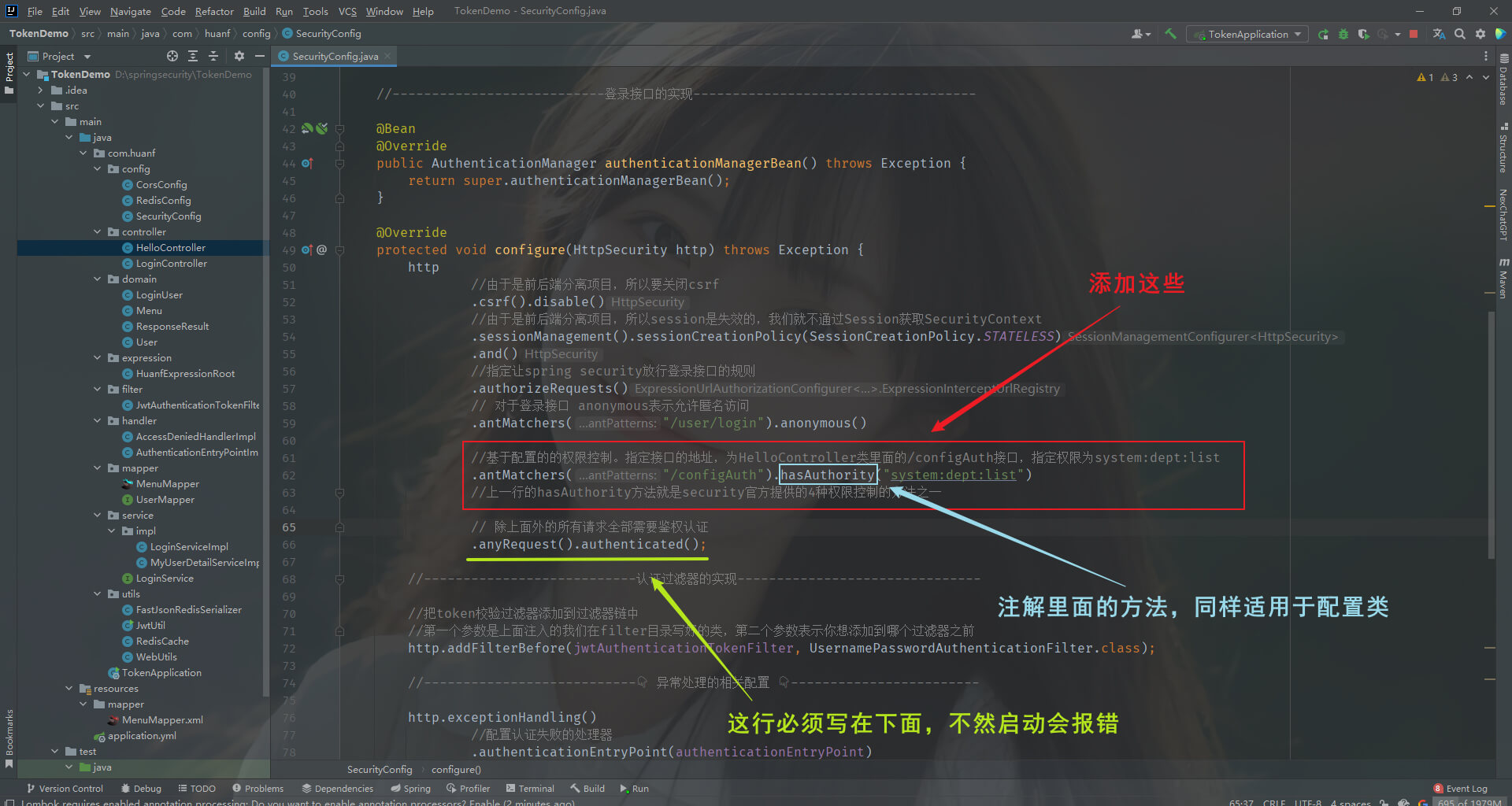Rerun TokenApplication with the green rerun icon
The image size is (1512, 806).
pyautogui.click(x=1323, y=34)
